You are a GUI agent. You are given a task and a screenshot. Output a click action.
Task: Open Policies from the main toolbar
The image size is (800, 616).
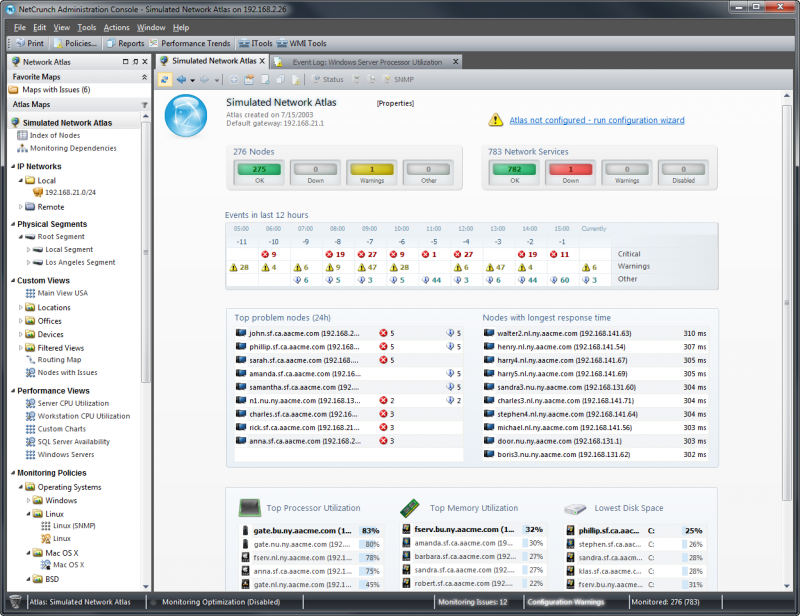point(76,43)
